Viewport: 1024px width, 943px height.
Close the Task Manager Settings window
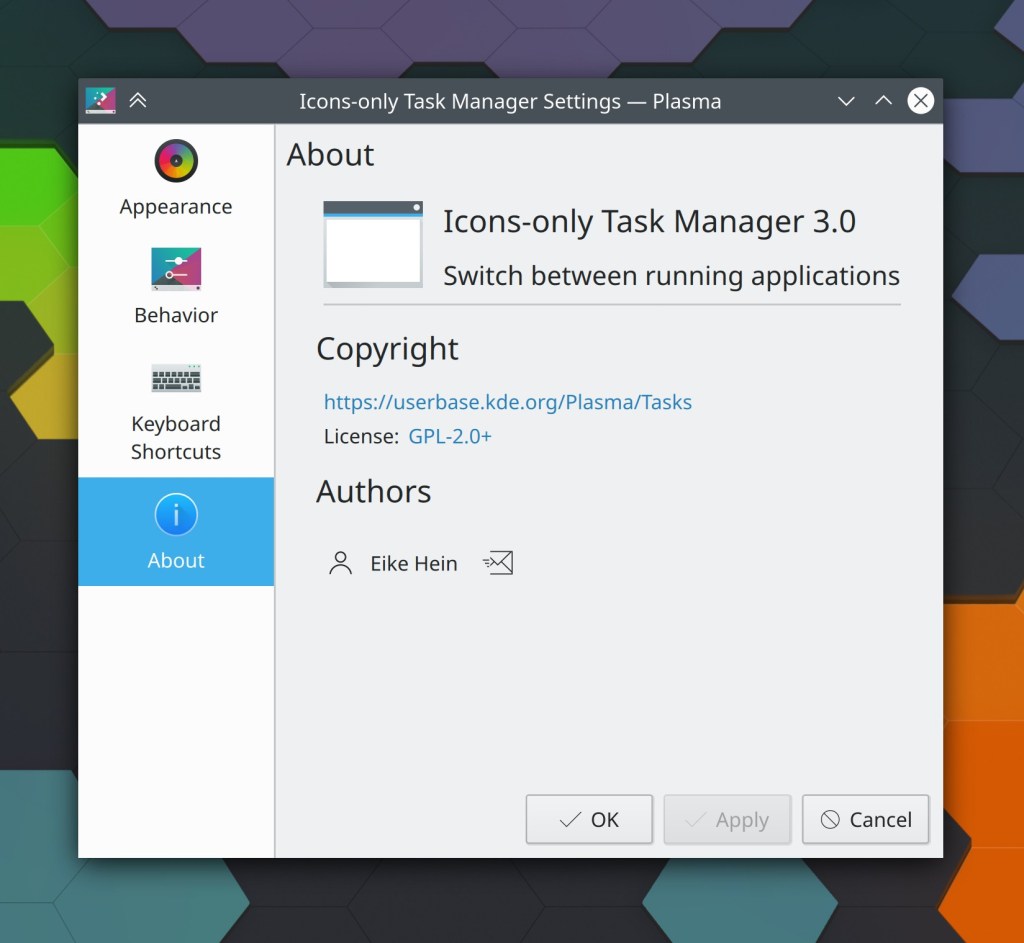pyautogui.click(x=920, y=101)
